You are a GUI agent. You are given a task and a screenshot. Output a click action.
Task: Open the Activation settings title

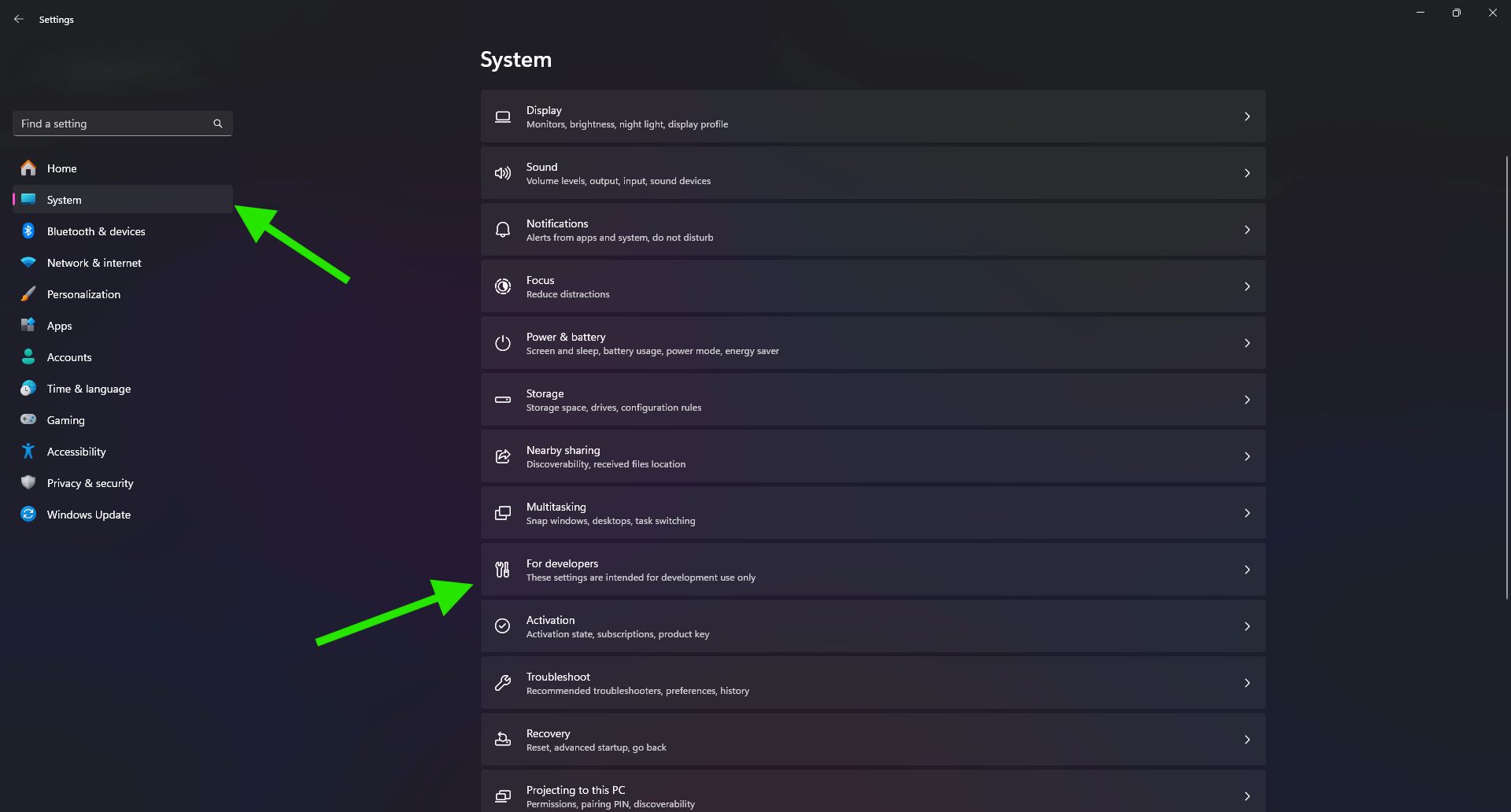550,620
